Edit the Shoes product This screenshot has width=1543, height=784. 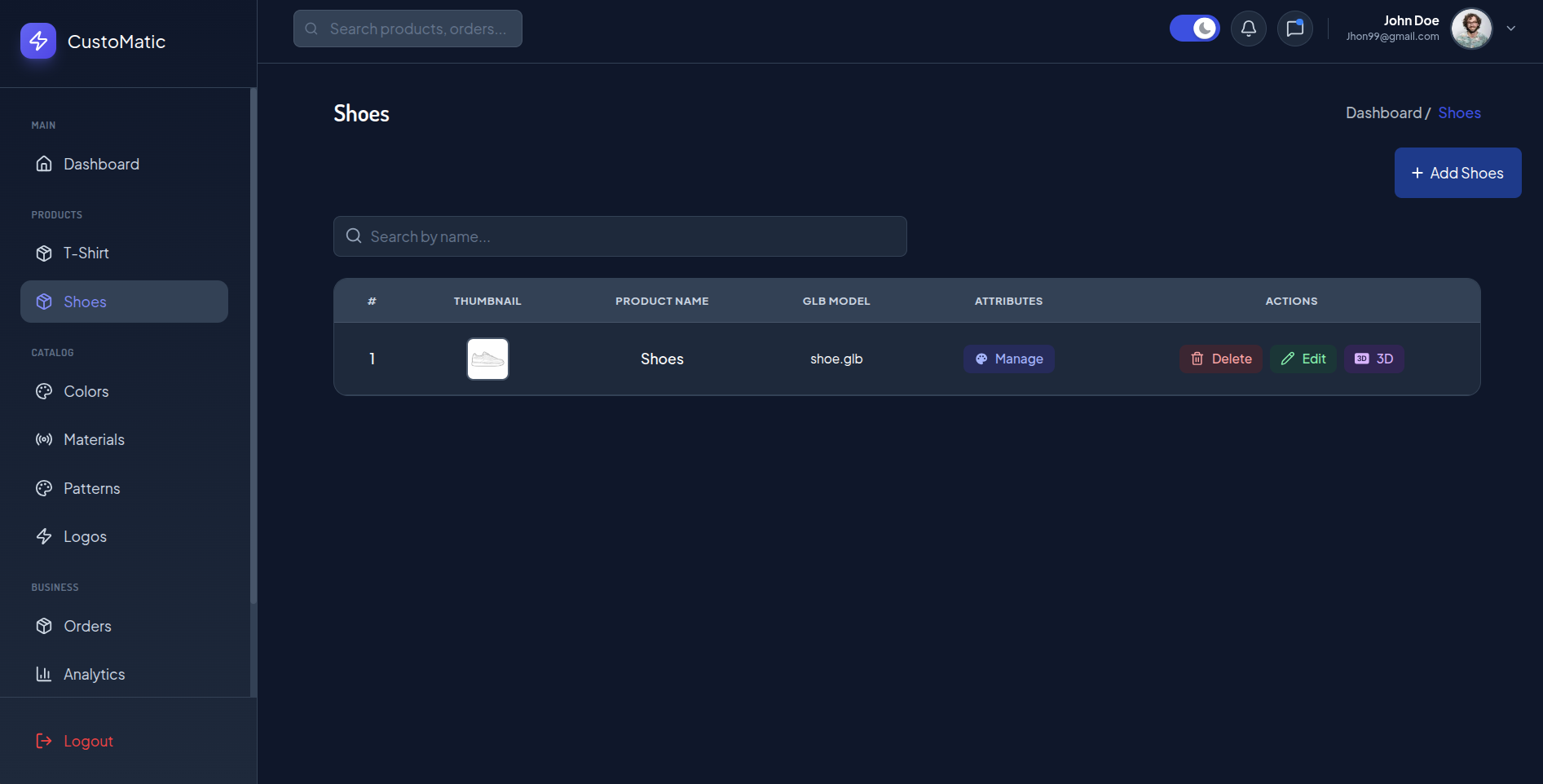pos(1303,359)
